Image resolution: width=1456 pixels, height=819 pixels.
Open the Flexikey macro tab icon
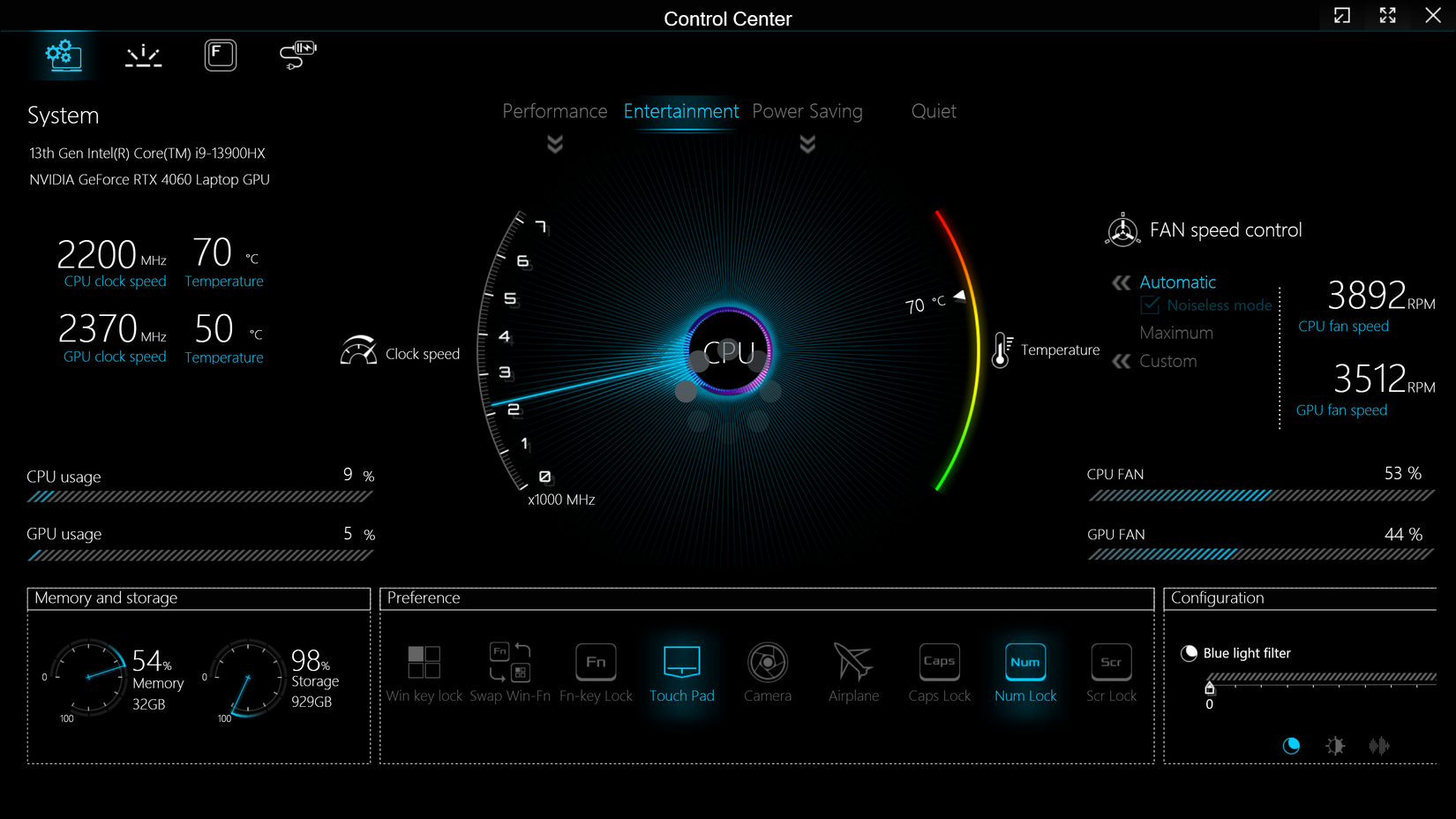click(x=221, y=55)
